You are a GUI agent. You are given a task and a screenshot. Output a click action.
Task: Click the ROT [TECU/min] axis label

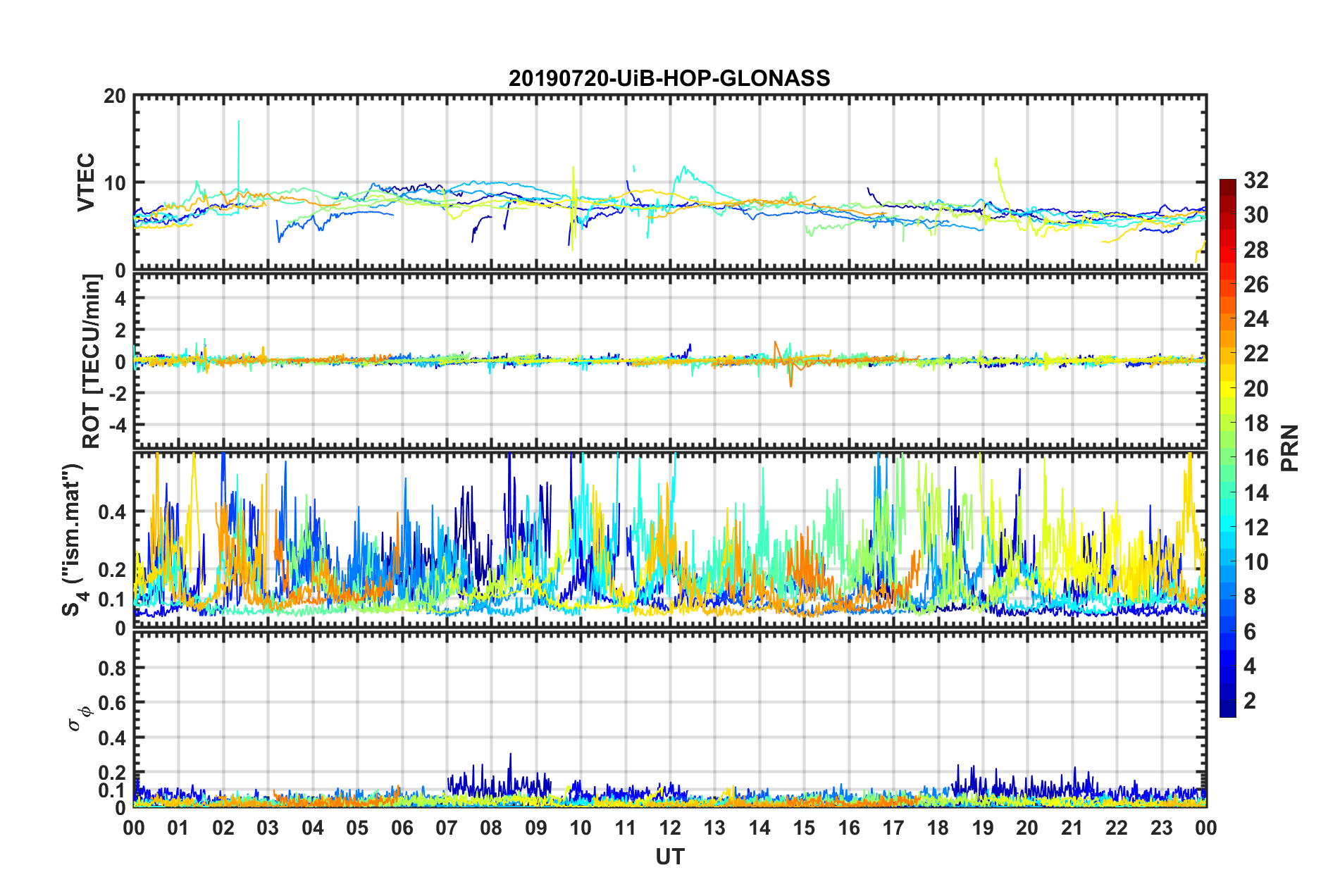[x=92, y=361]
